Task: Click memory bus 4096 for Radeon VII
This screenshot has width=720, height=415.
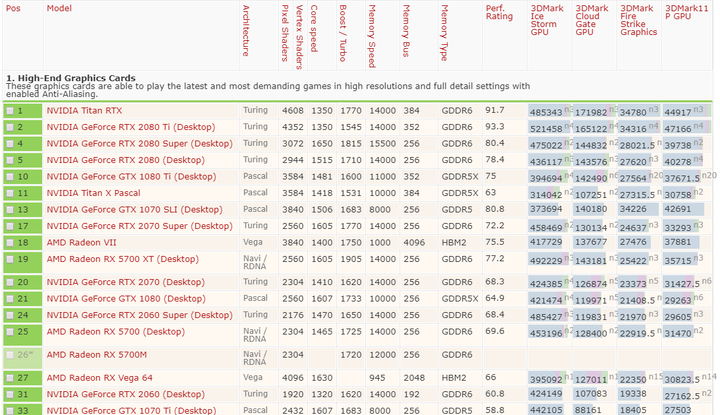Action: pyautogui.click(x=414, y=243)
